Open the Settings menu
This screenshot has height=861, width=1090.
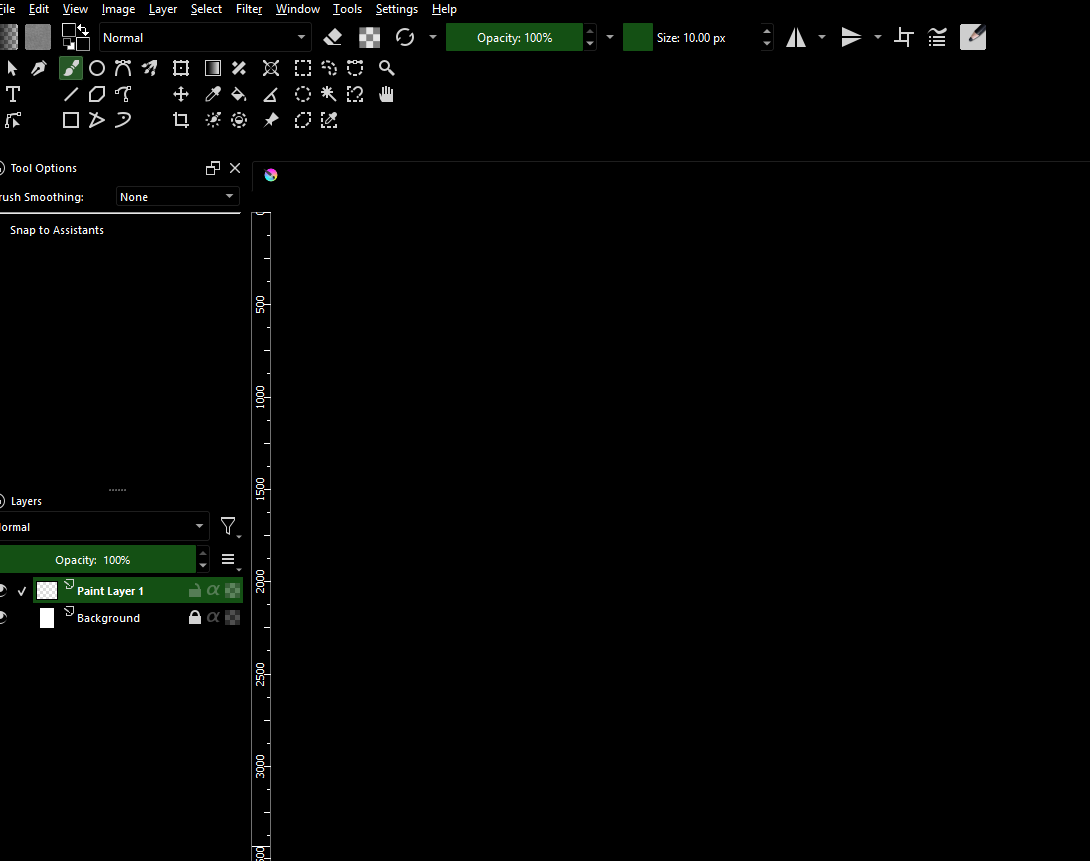tap(396, 9)
